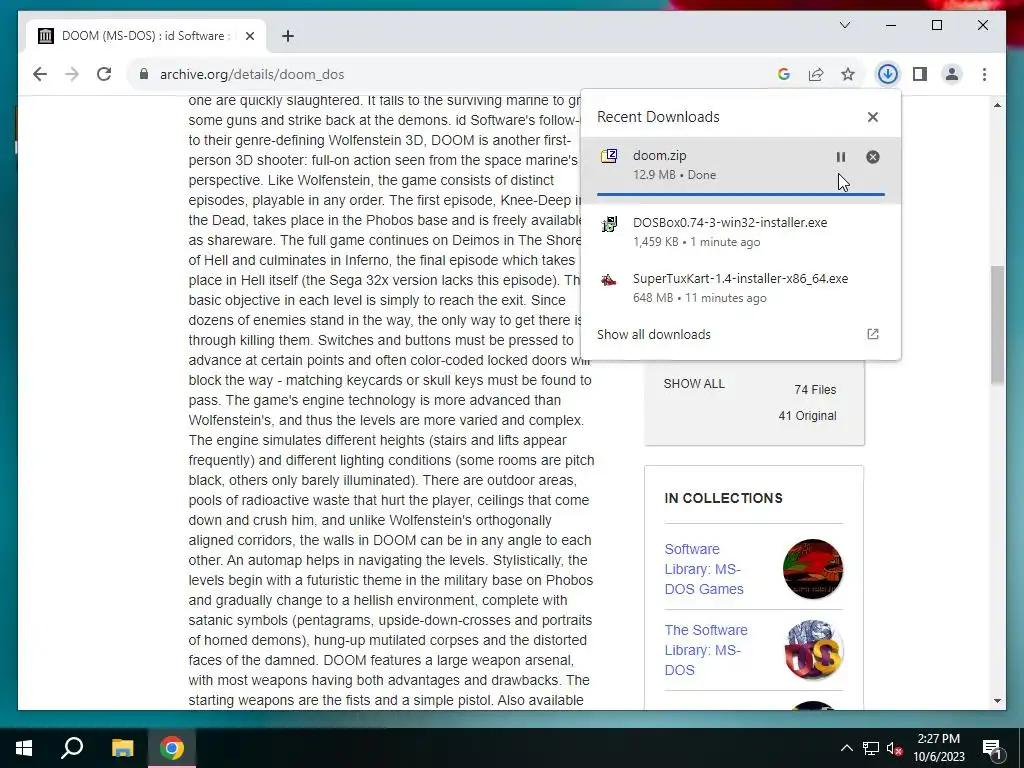Click the 74 Files count

pos(815,390)
